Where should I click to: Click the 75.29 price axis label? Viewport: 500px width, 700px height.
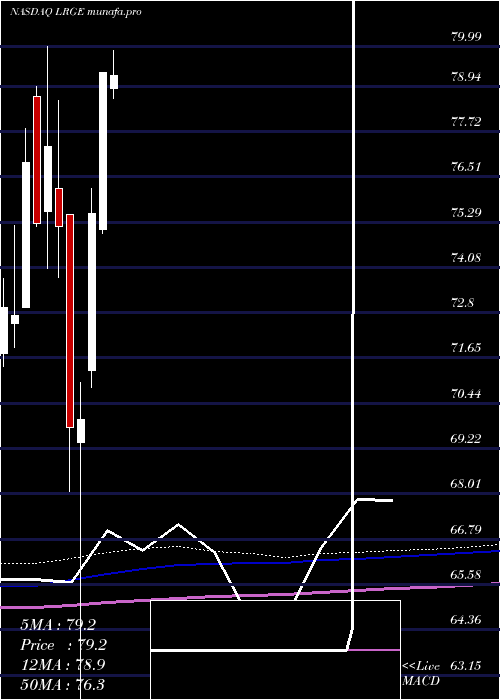(466, 212)
